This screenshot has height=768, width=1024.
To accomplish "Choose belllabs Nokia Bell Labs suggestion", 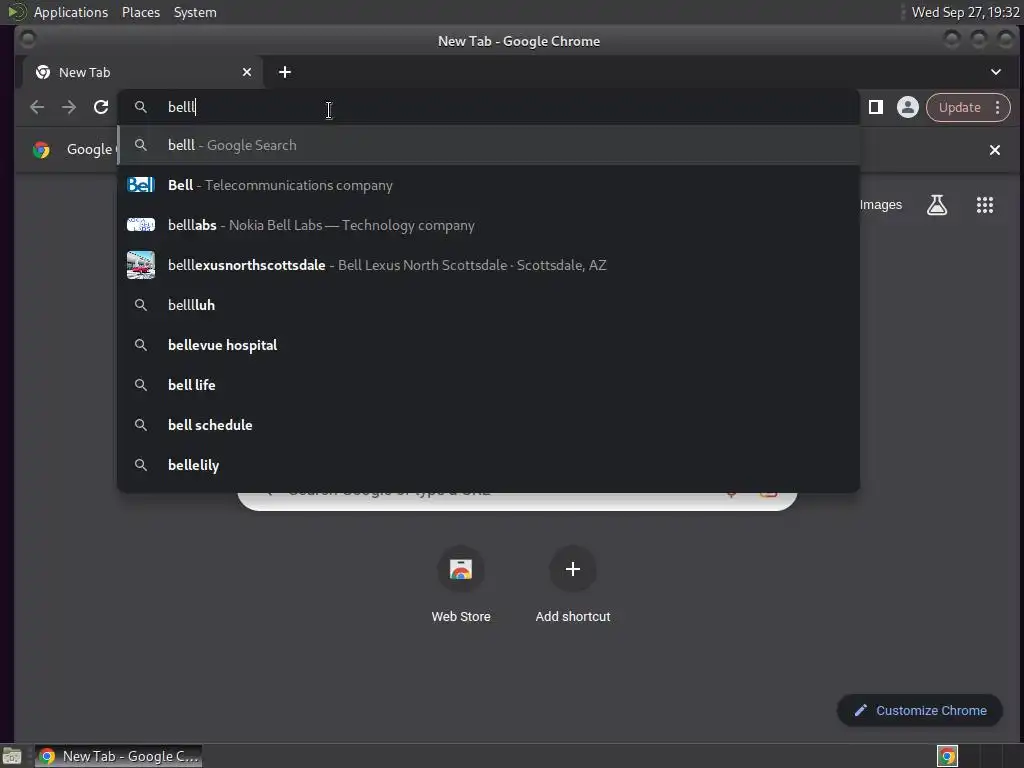I will pos(488,225).
